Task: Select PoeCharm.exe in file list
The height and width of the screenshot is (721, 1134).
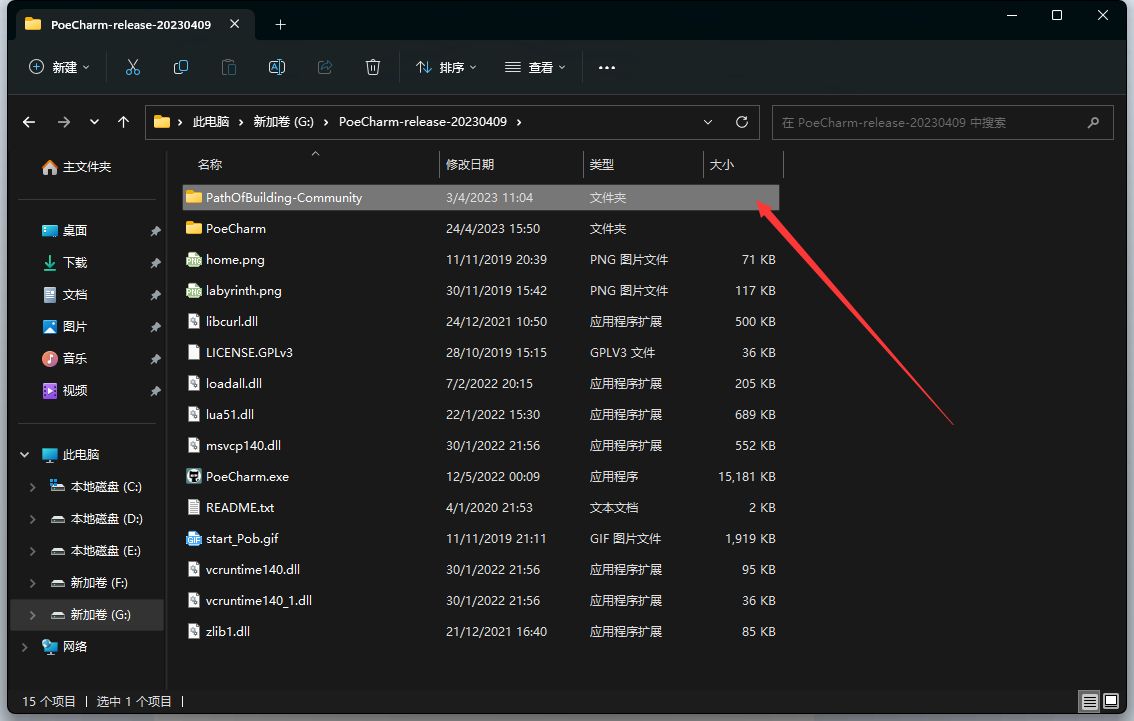Action: coord(247,477)
